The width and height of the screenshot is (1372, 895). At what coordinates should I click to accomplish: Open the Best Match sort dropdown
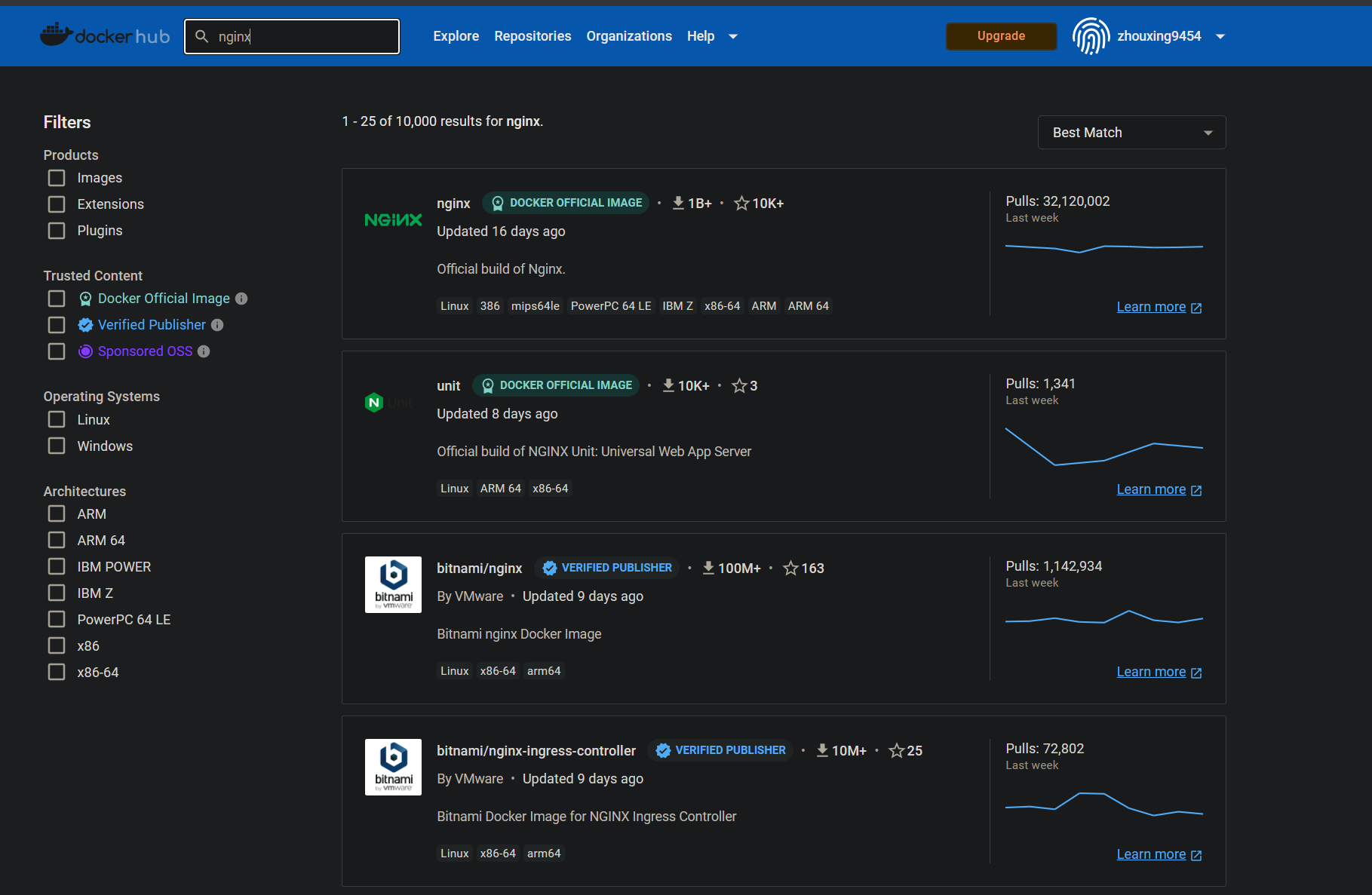[1131, 133]
